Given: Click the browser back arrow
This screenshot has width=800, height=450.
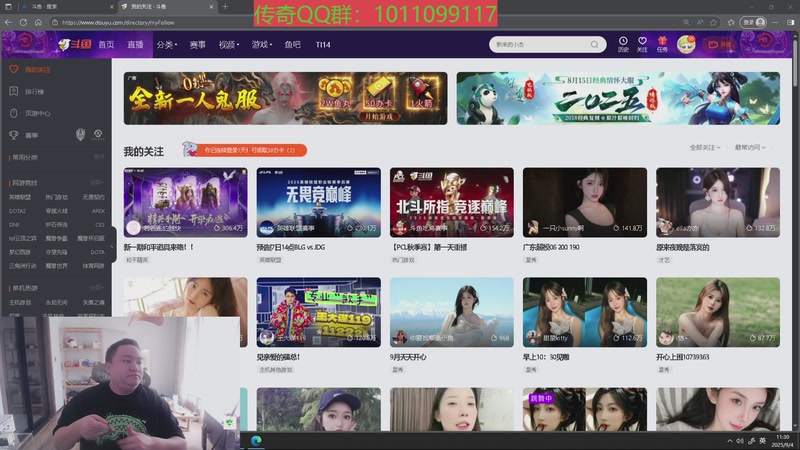Looking at the screenshot, I should tap(8, 22).
